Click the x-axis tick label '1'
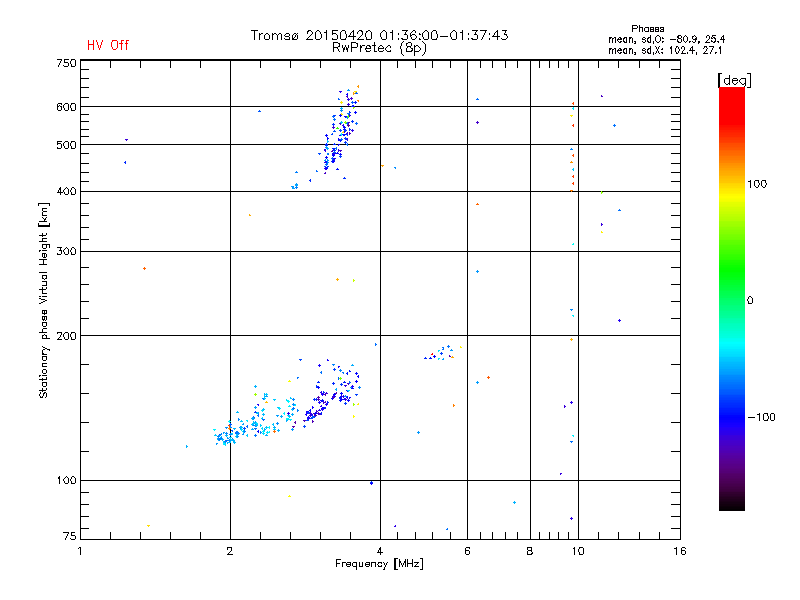The height and width of the screenshot is (600, 800). click(x=80, y=551)
